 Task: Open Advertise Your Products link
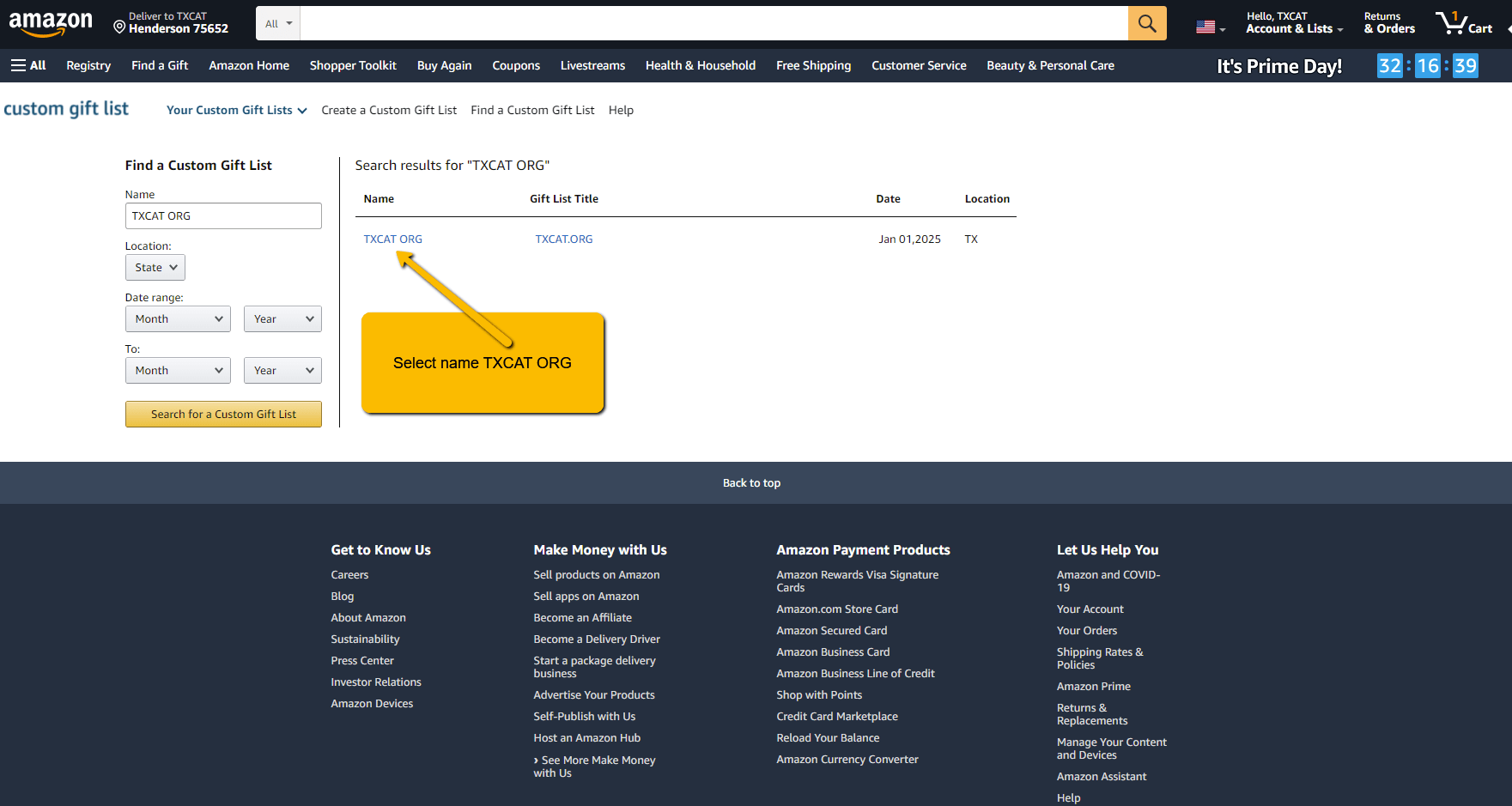594,695
